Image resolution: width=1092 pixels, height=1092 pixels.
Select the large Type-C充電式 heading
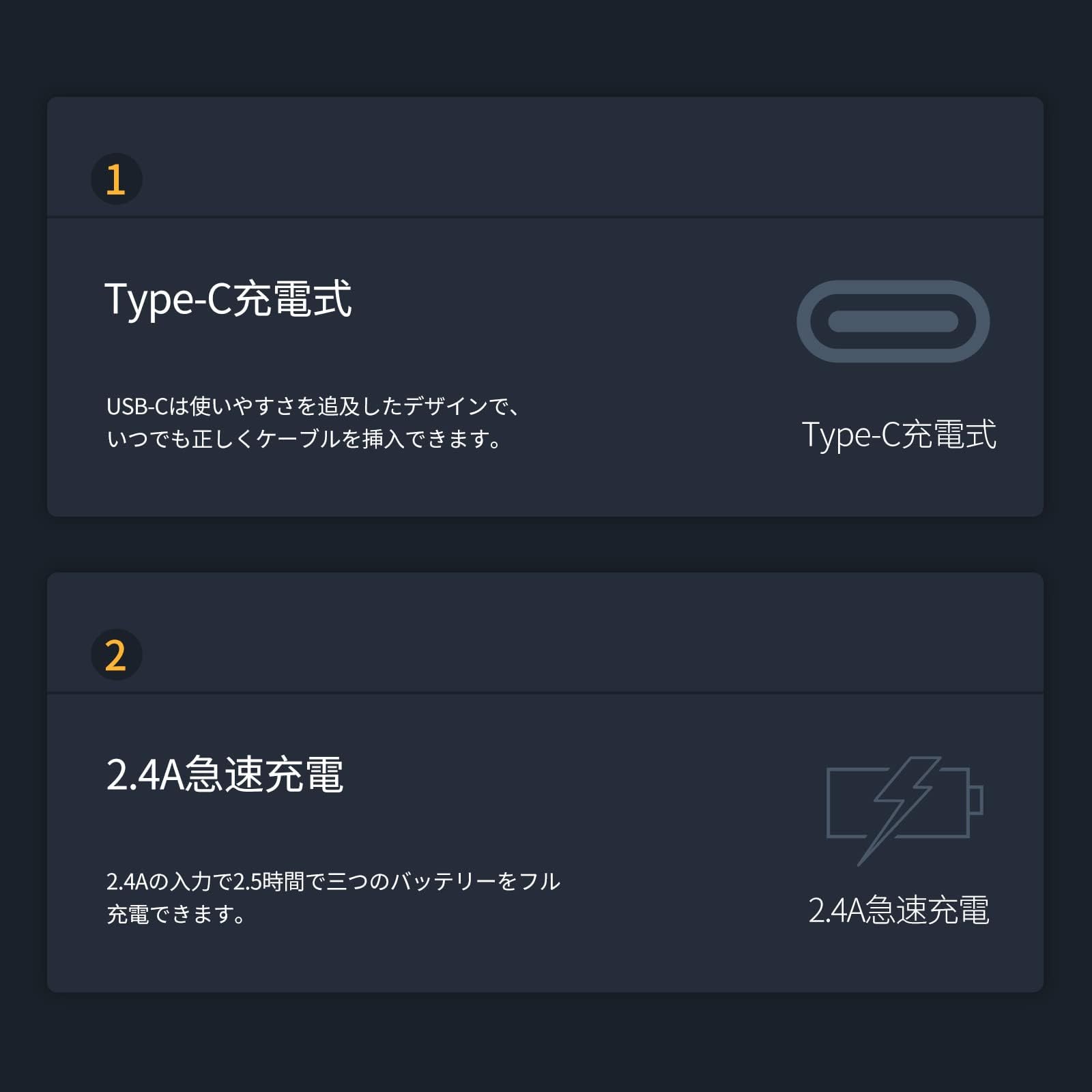[228, 299]
